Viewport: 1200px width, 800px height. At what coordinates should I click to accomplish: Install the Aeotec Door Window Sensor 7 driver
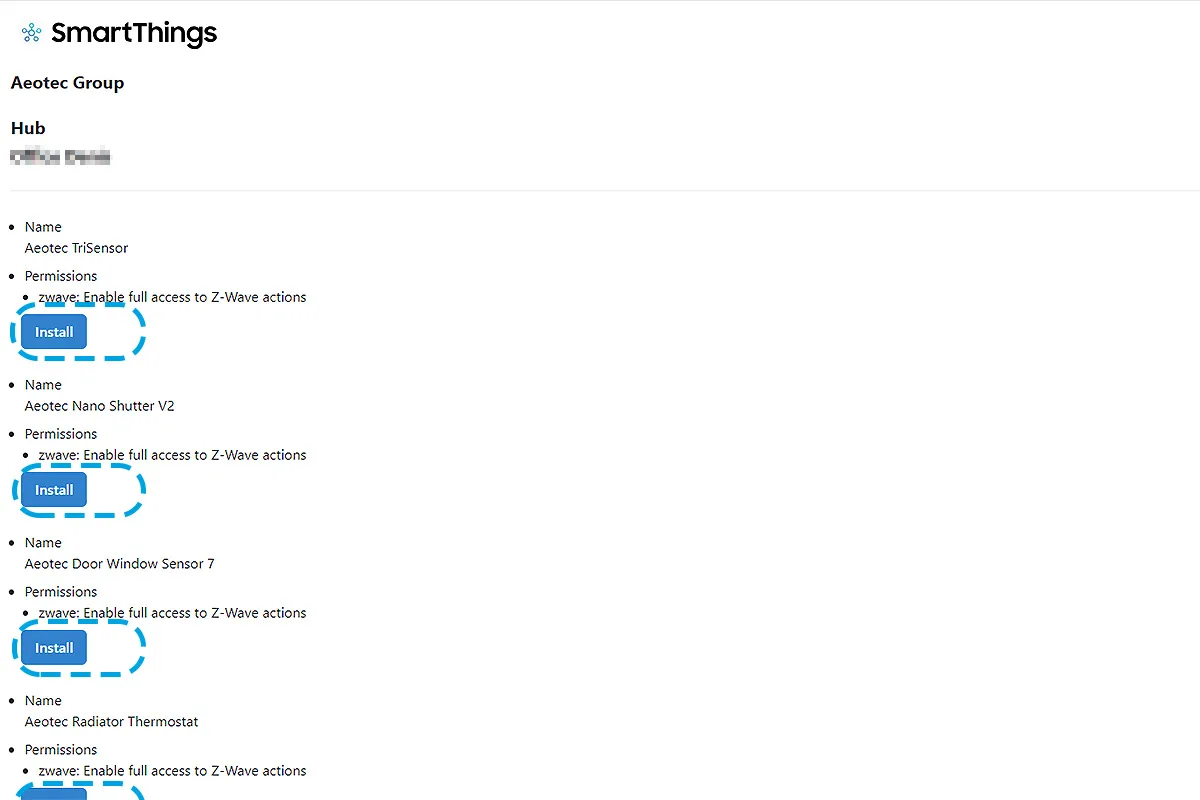pyautogui.click(x=53, y=647)
